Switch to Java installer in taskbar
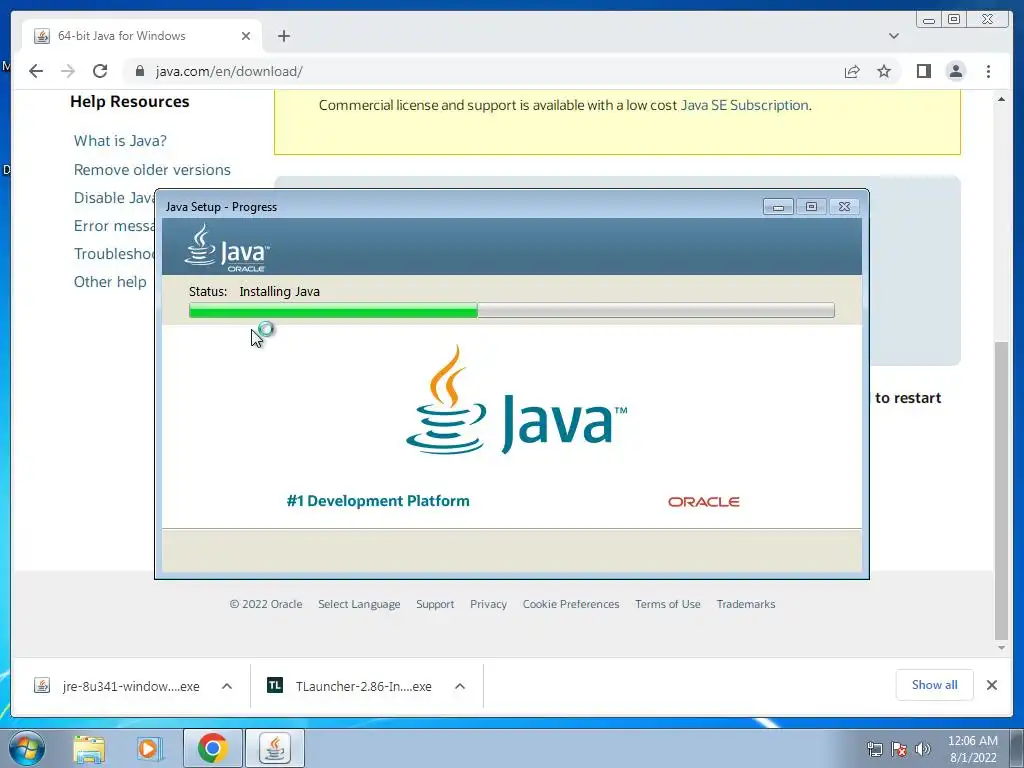This screenshot has width=1024, height=768. (x=275, y=749)
